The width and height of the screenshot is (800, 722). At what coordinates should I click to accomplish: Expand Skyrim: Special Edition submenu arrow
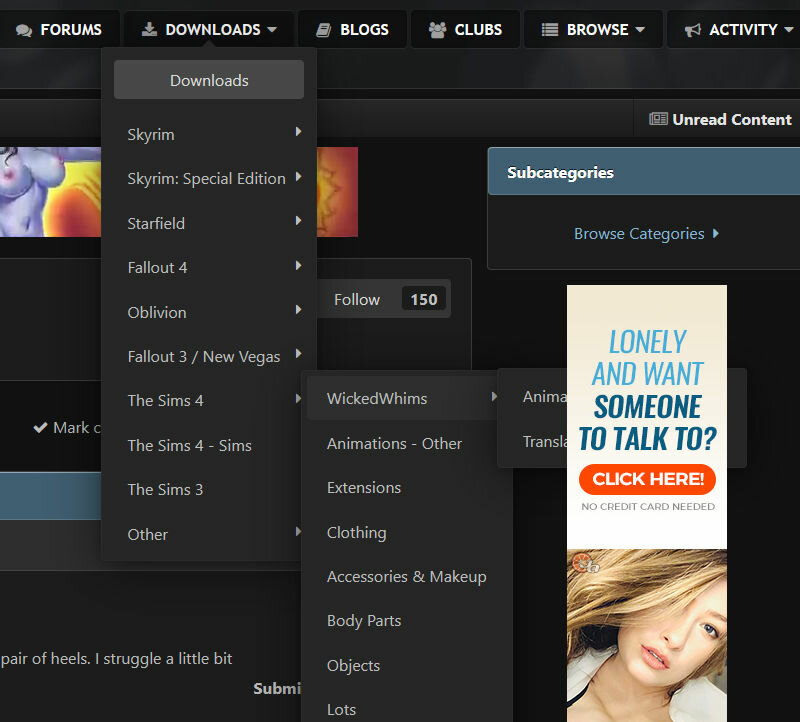pos(298,177)
